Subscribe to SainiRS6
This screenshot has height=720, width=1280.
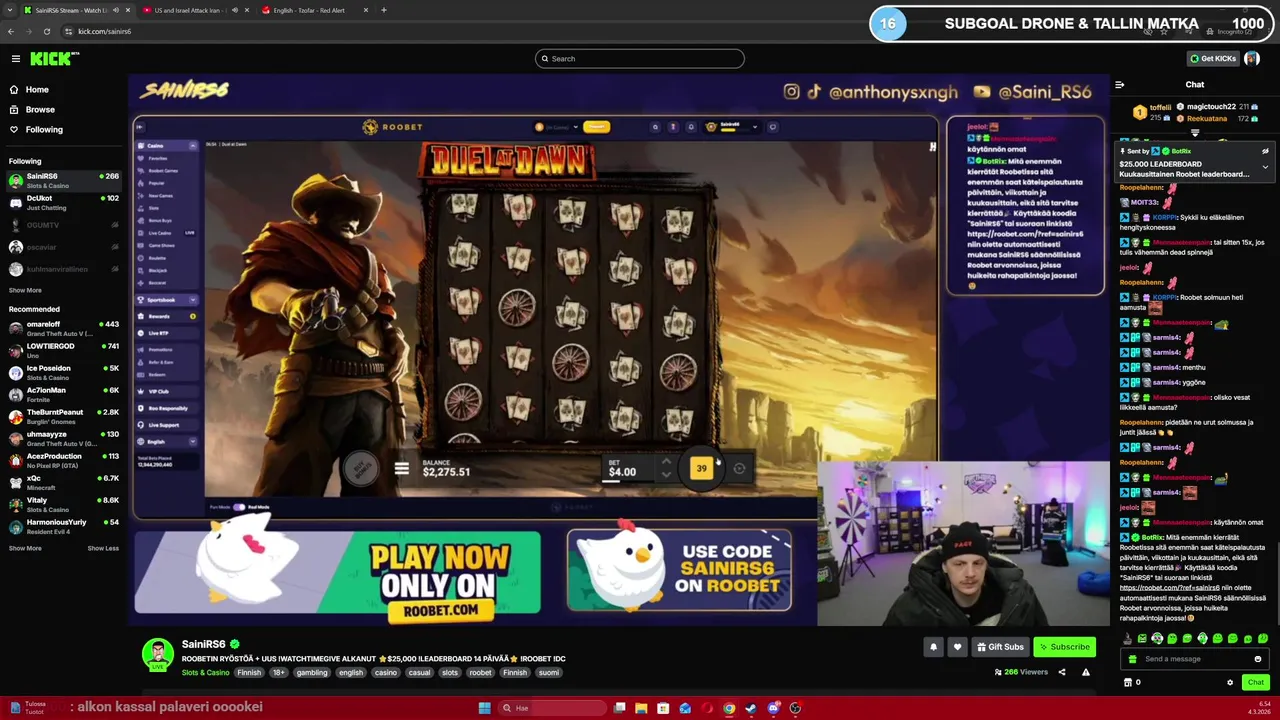1064,647
